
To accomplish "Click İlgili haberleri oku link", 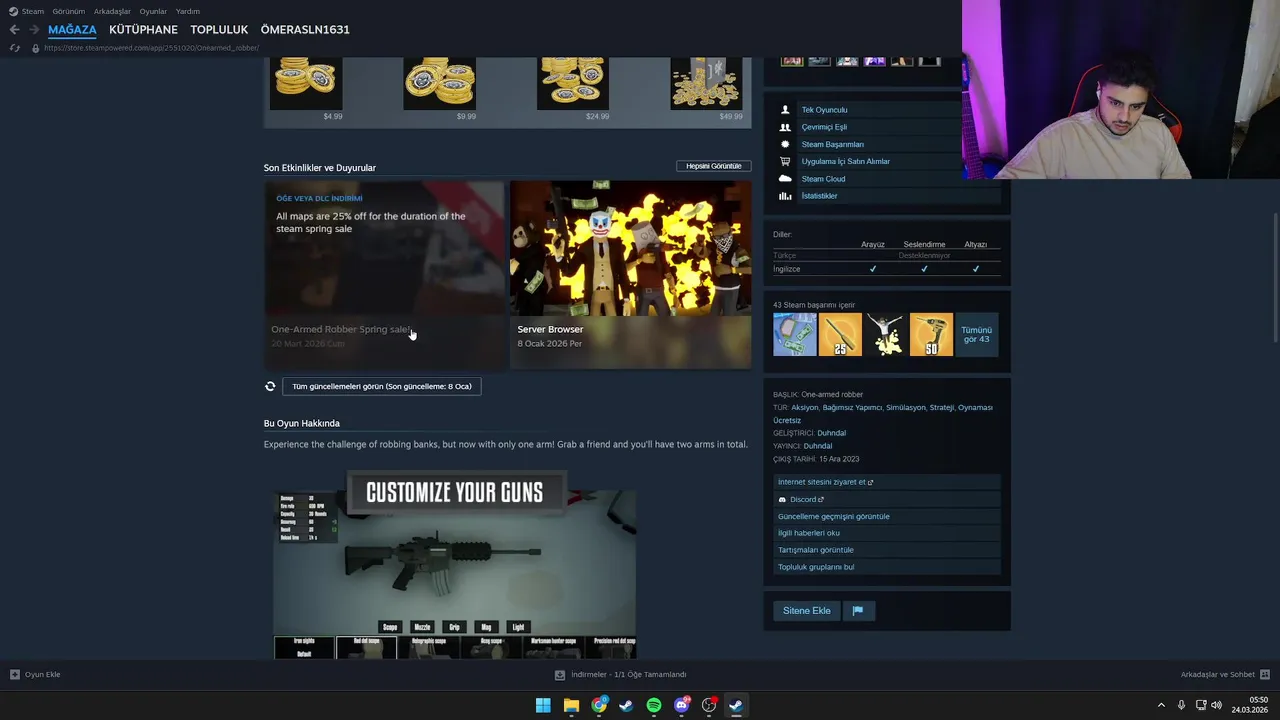I will tap(886, 533).
